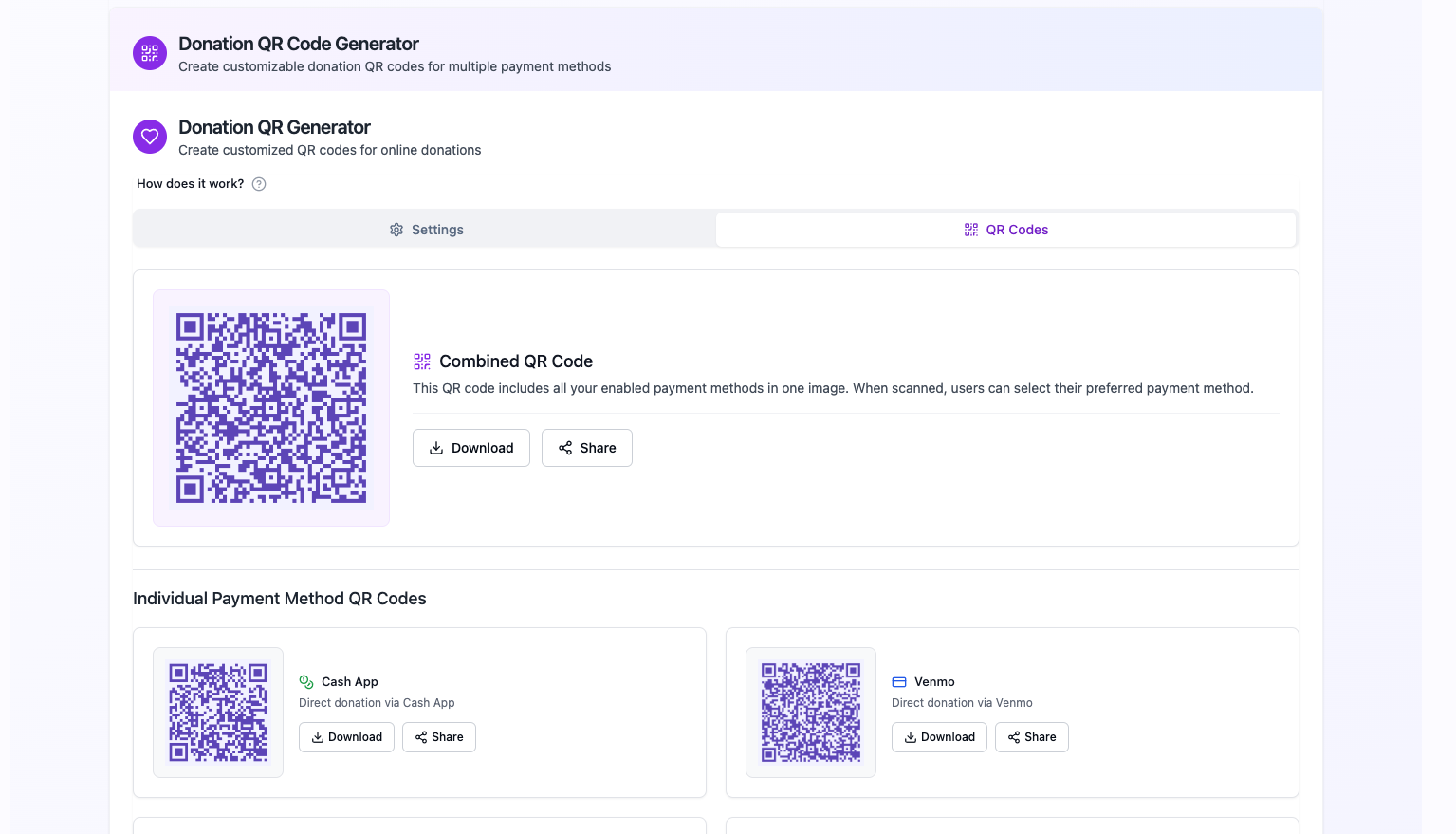Screen dimensions: 1456x834
Task: Click the QR grid icon on the QR Codes tab
Action: 970,229
